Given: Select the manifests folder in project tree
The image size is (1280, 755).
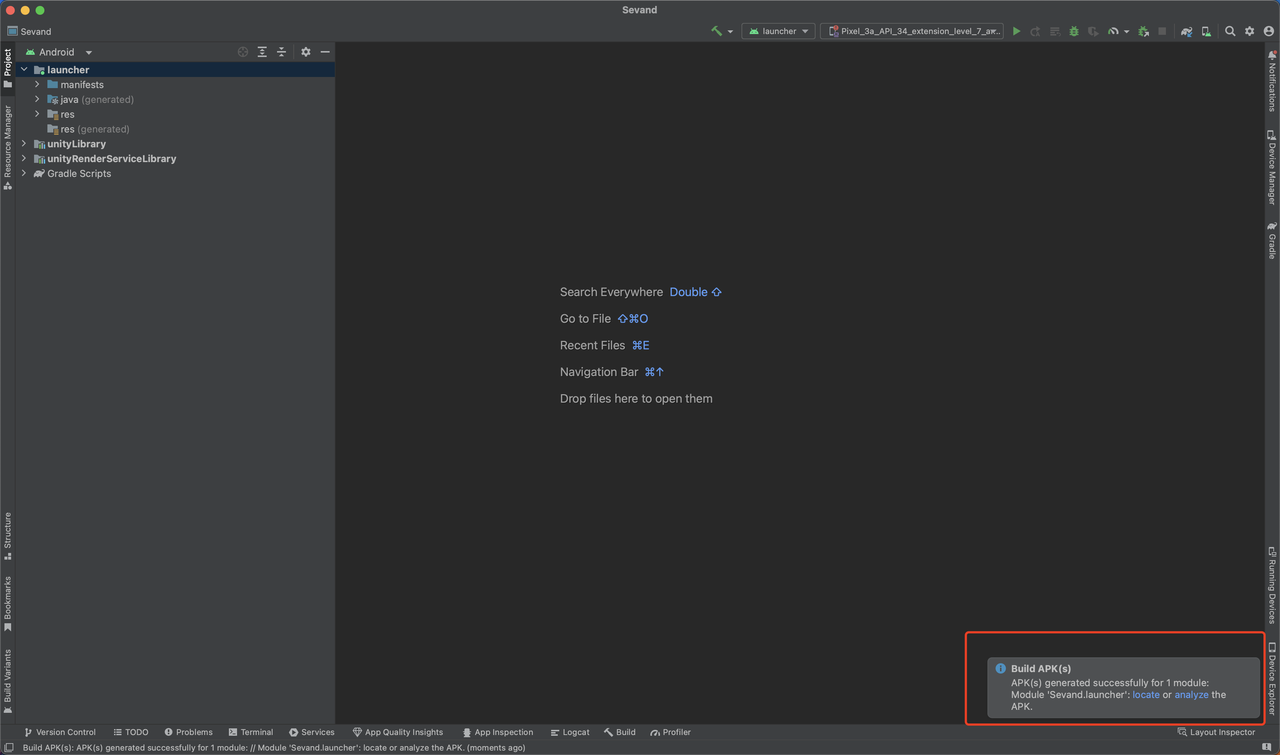Looking at the screenshot, I should [x=81, y=85].
